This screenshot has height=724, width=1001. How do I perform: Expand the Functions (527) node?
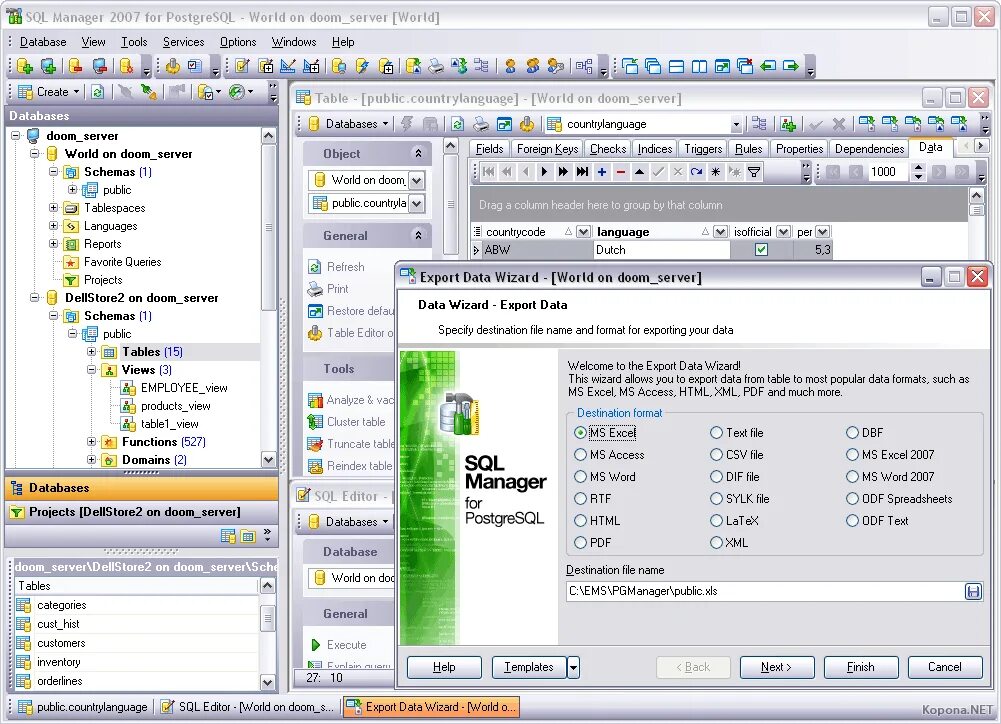(x=91, y=441)
